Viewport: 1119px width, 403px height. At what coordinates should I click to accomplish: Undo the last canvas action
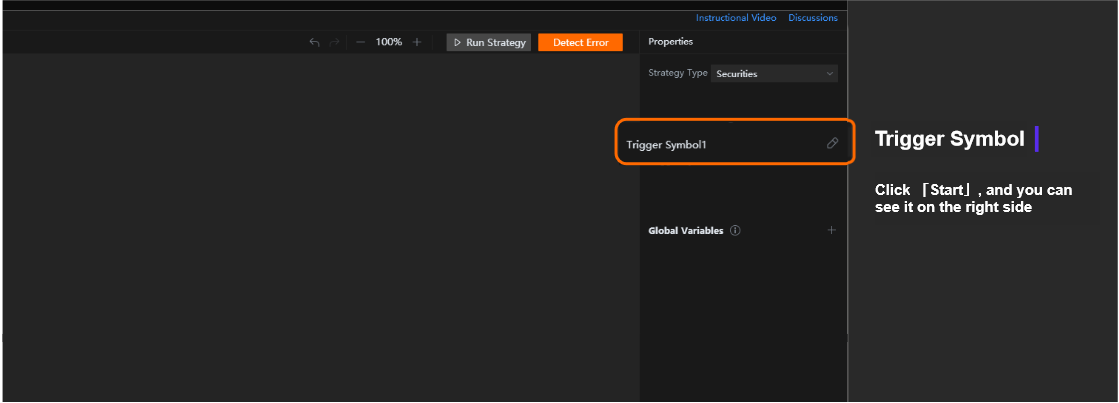[314, 42]
